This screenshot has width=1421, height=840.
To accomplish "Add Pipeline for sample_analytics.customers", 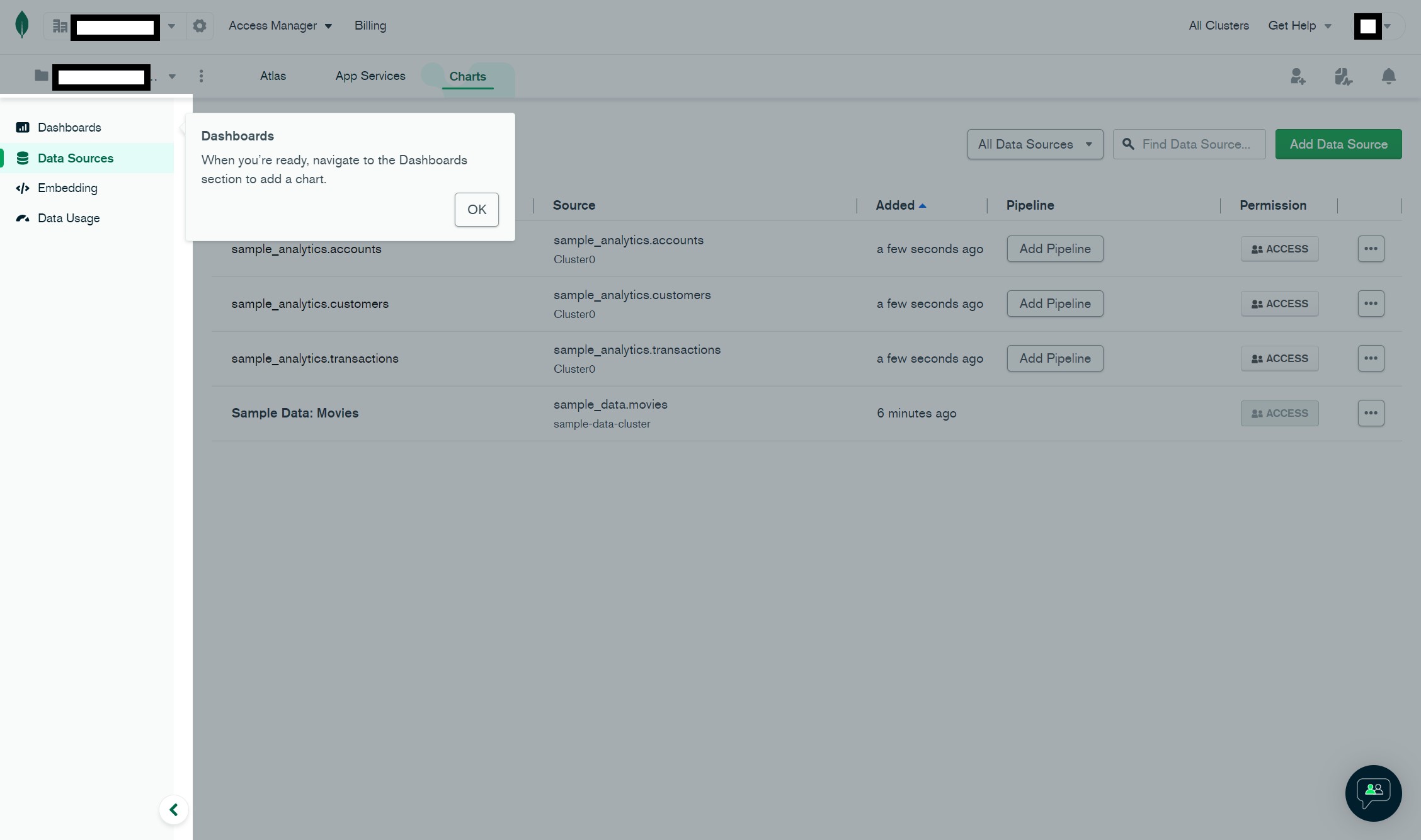I will 1055,304.
